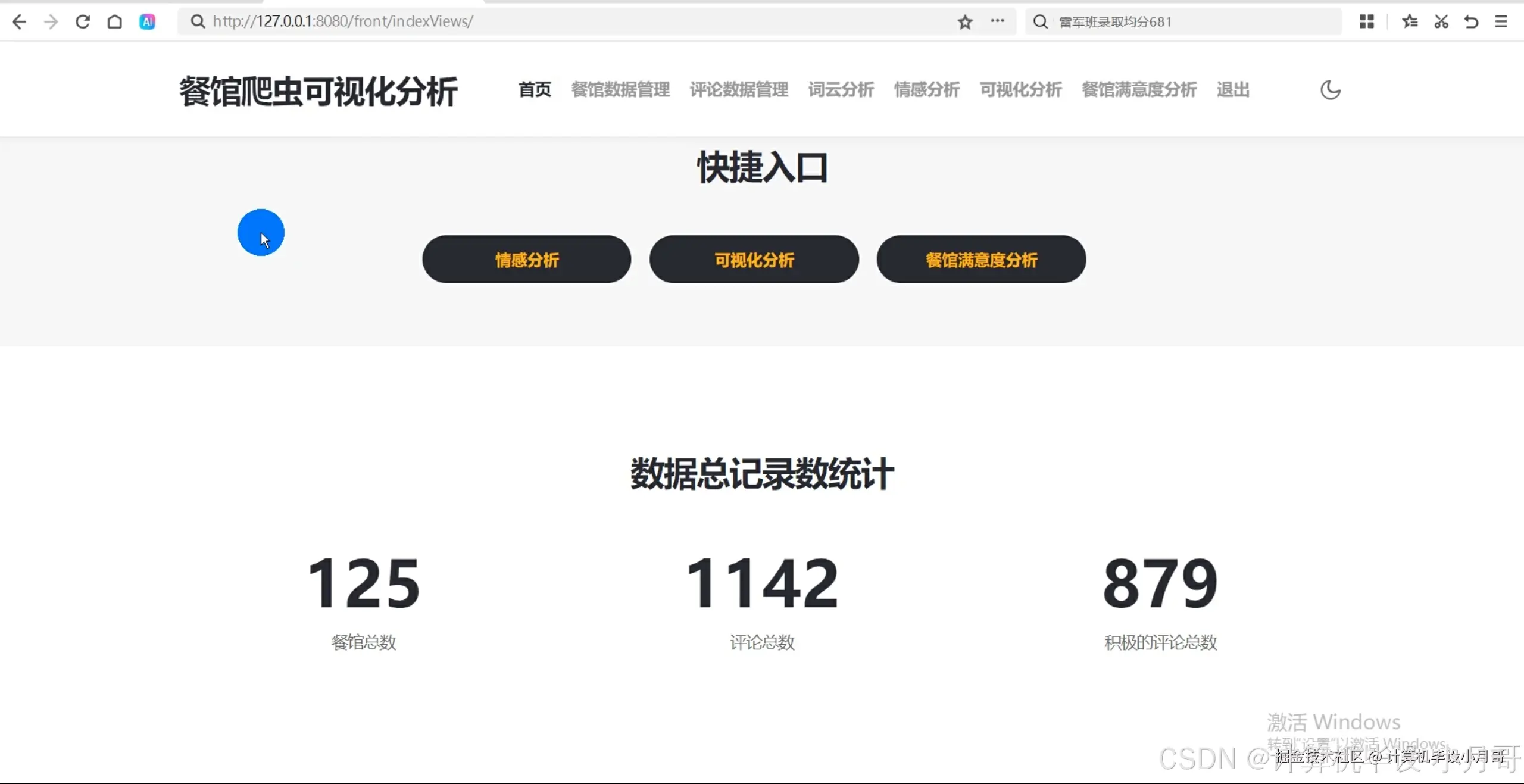This screenshot has height=784, width=1524.
Task: Click the reopen-tab undo icon
Action: click(1471, 21)
